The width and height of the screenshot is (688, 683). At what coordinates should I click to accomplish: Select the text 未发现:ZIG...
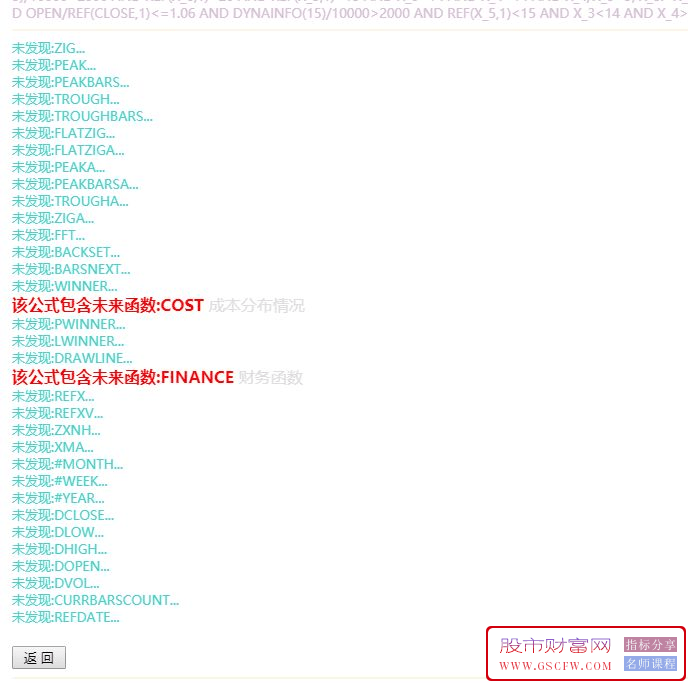(x=48, y=48)
